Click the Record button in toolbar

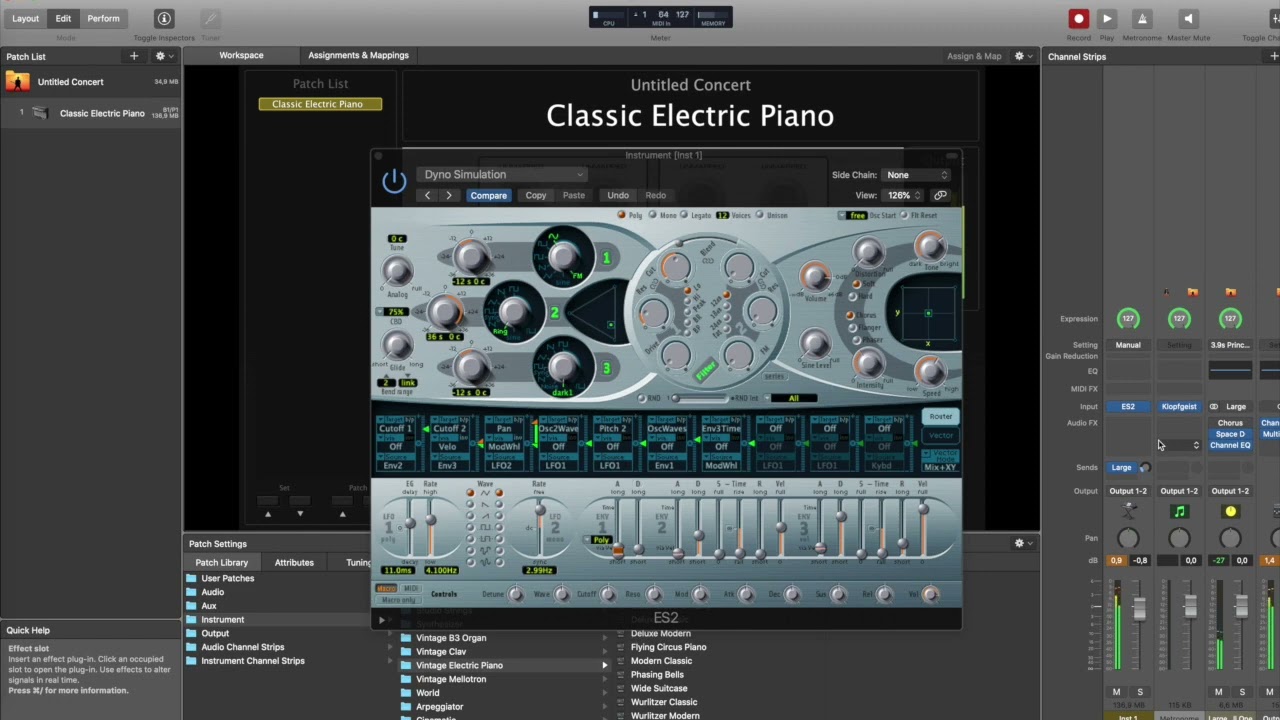(x=1078, y=19)
